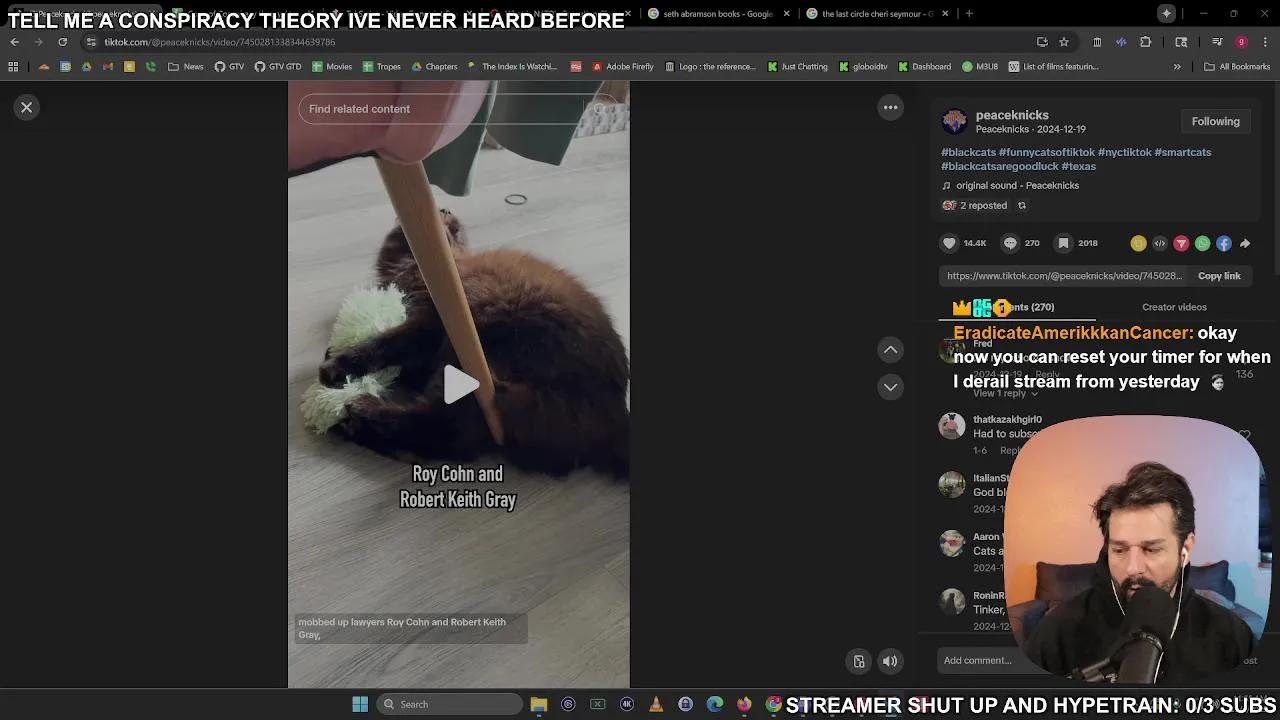The image size is (1280, 720).
Task: Close the TikTok video viewer
Action: coord(27,107)
